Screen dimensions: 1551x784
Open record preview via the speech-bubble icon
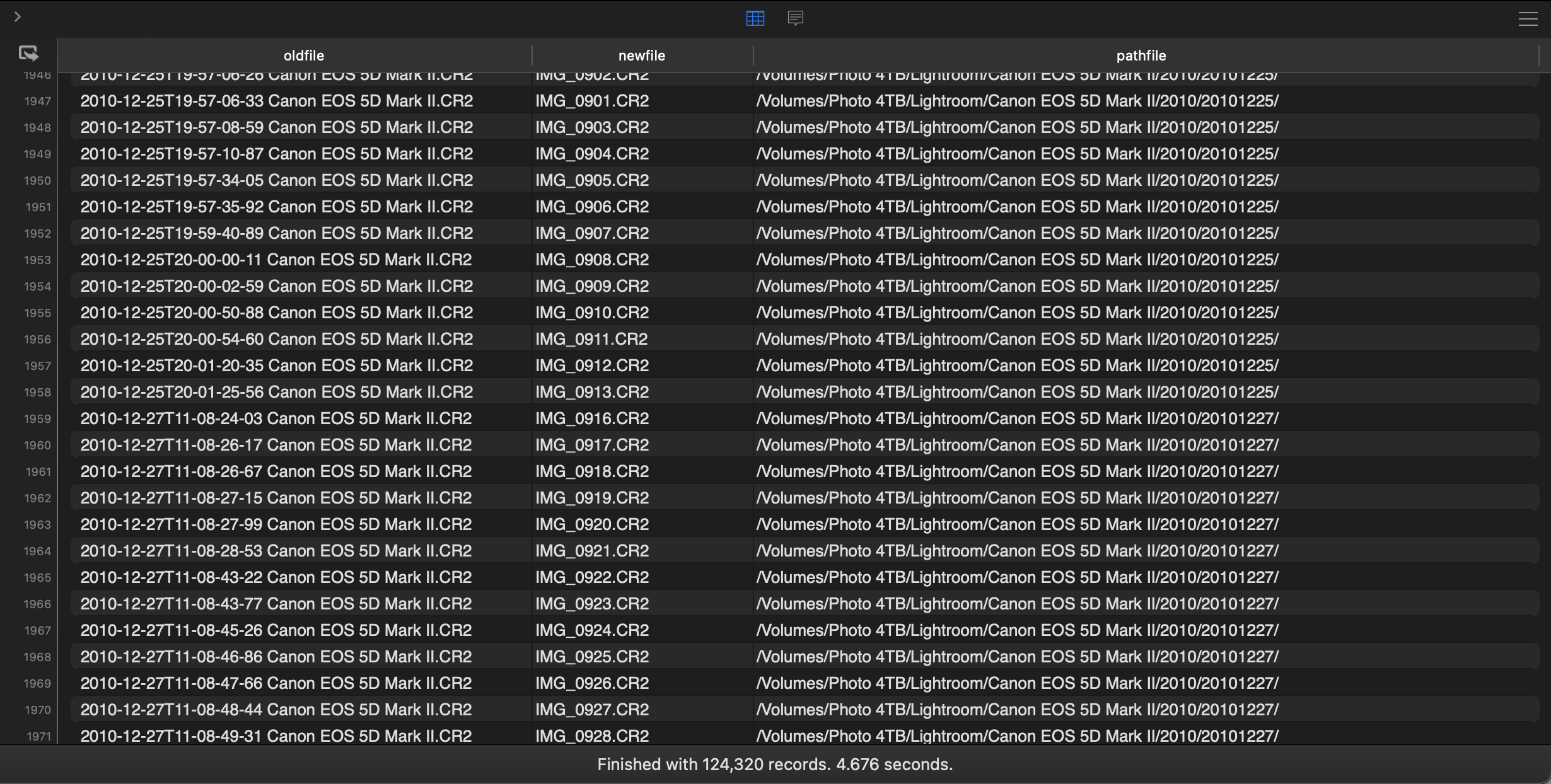(795, 18)
